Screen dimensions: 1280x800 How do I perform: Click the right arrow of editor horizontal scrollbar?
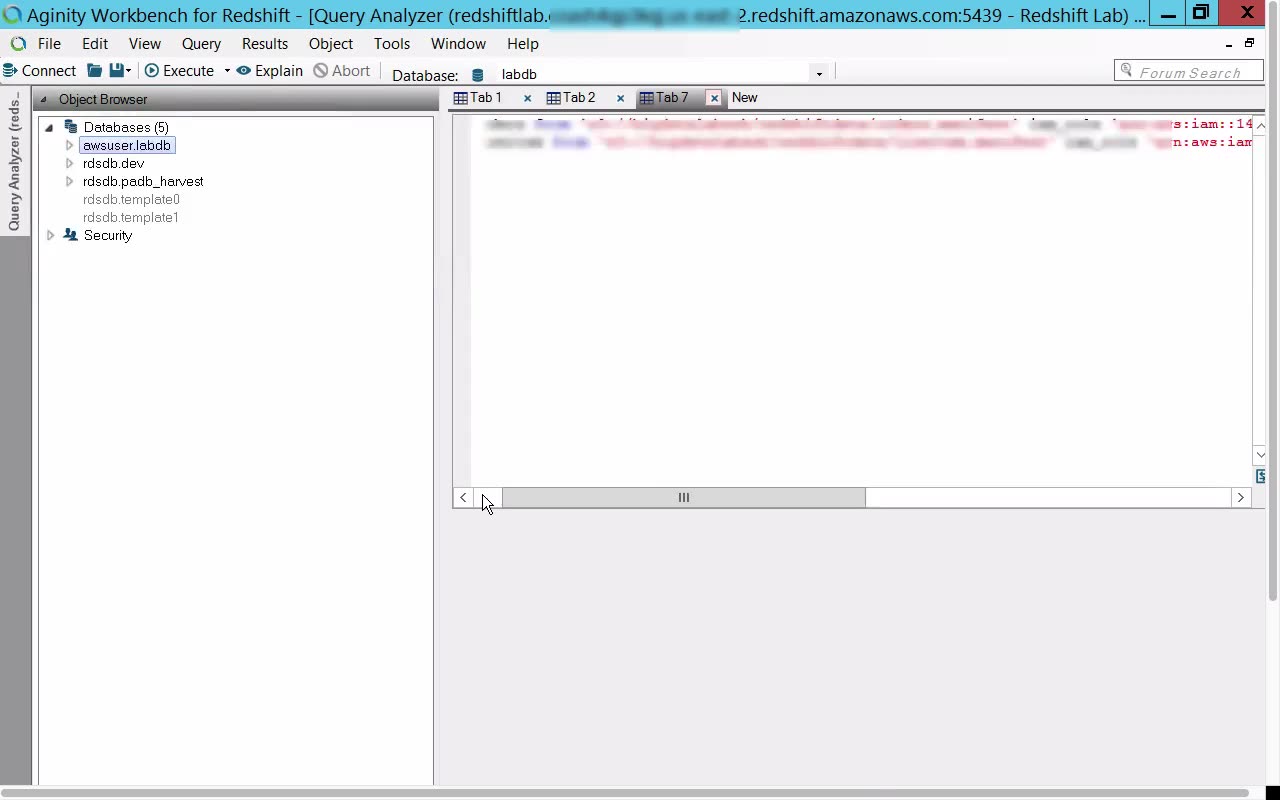pos(1241,498)
